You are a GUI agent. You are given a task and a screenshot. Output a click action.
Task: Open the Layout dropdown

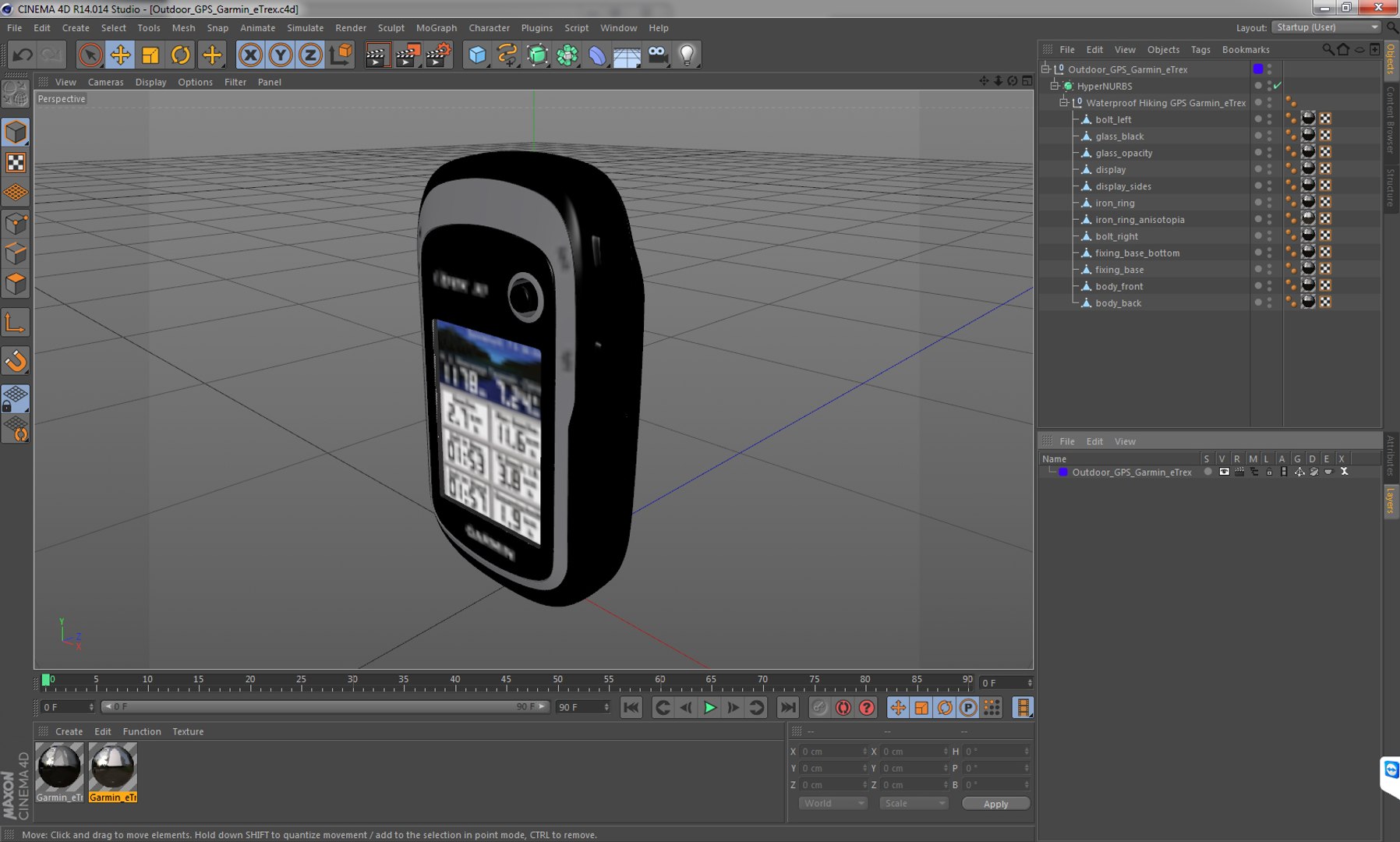tap(1328, 27)
